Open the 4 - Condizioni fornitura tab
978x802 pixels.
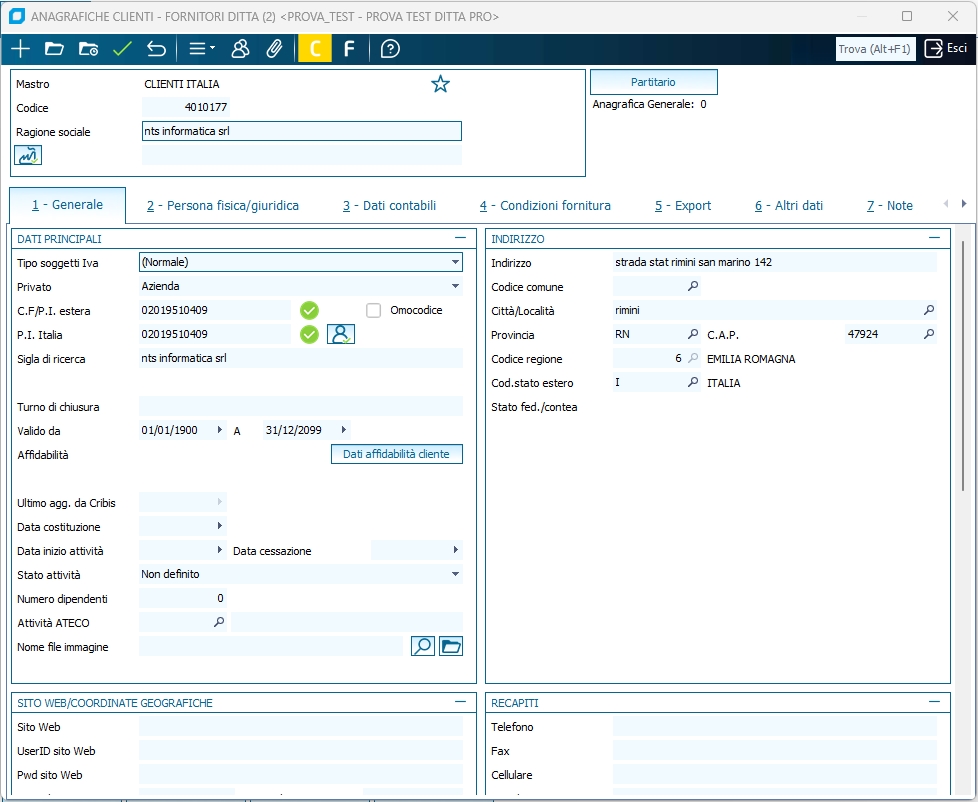pyautogui.click(x=545, y=206)
